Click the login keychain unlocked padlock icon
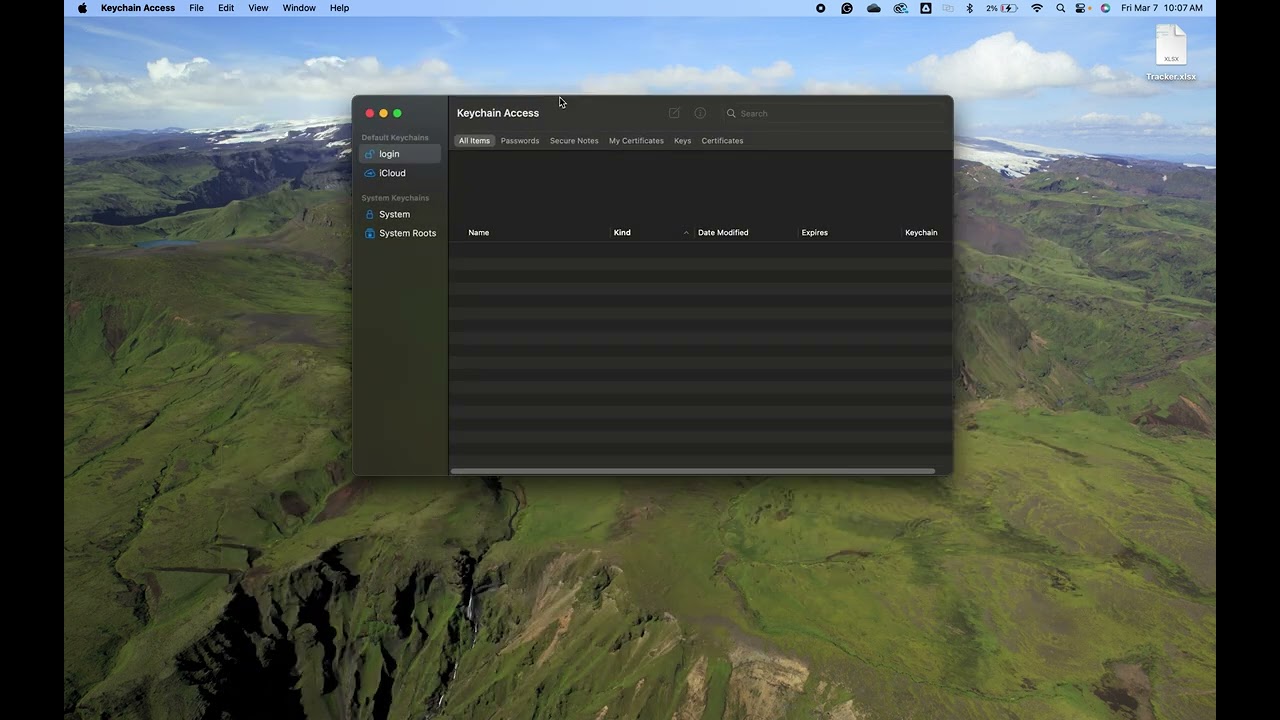Image resolution: width=1280 pixels, height=720 pixels. (x=370, y=154)
